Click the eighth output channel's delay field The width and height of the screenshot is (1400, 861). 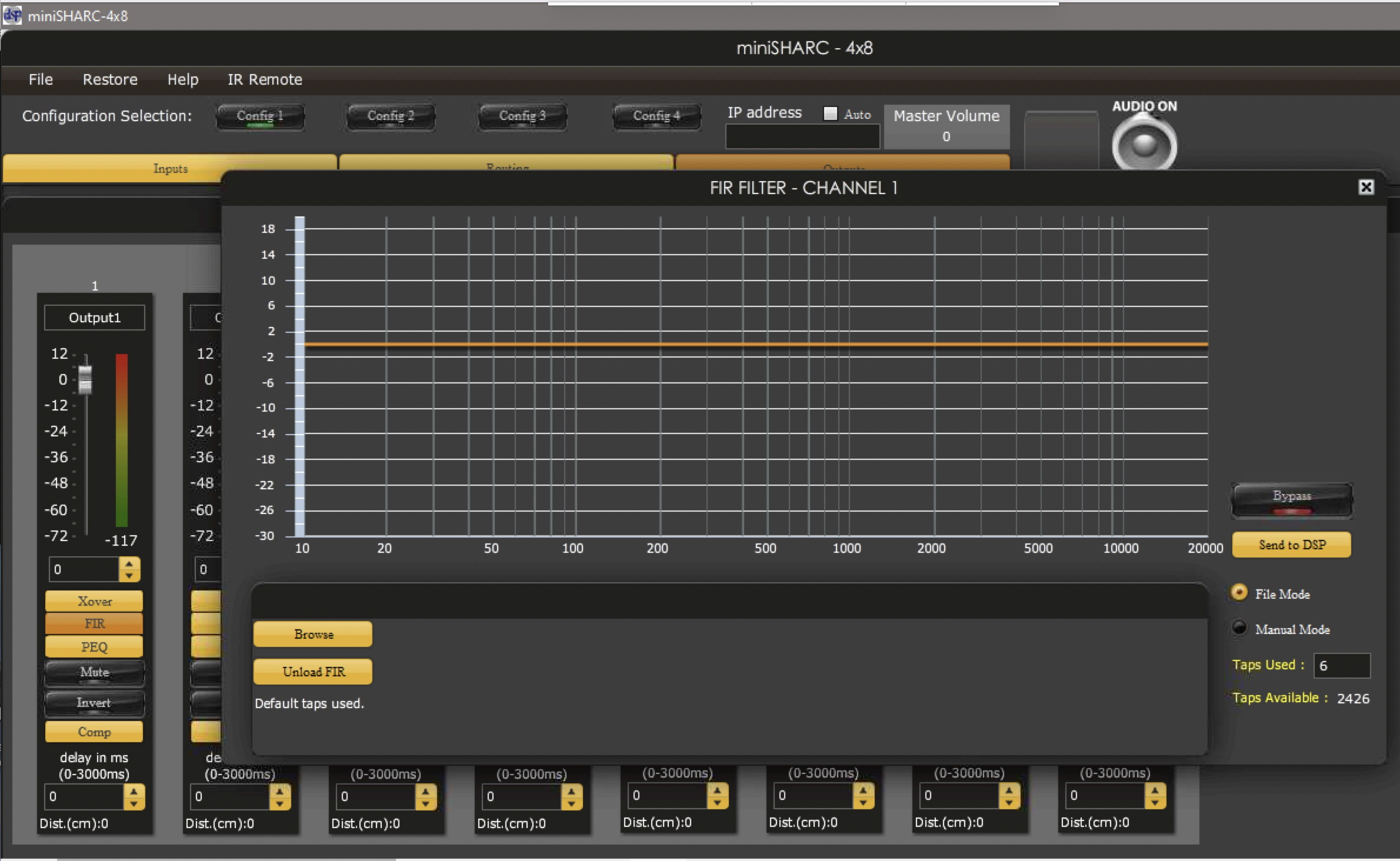pos(1105,796)
